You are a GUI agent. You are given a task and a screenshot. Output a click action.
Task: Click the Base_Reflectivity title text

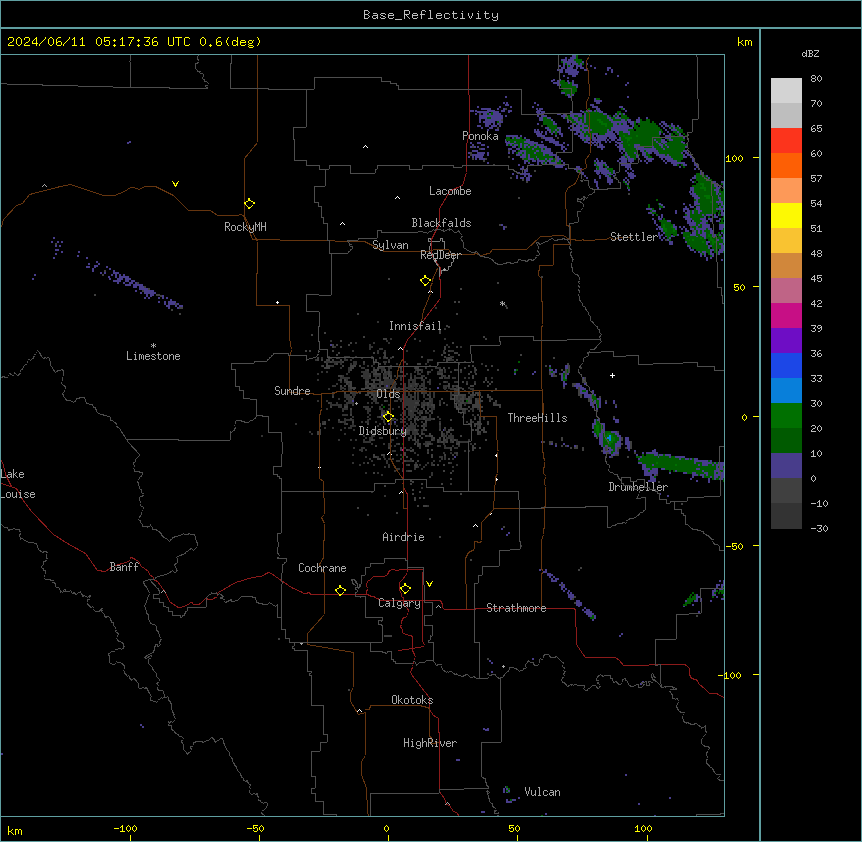(431, 15)
